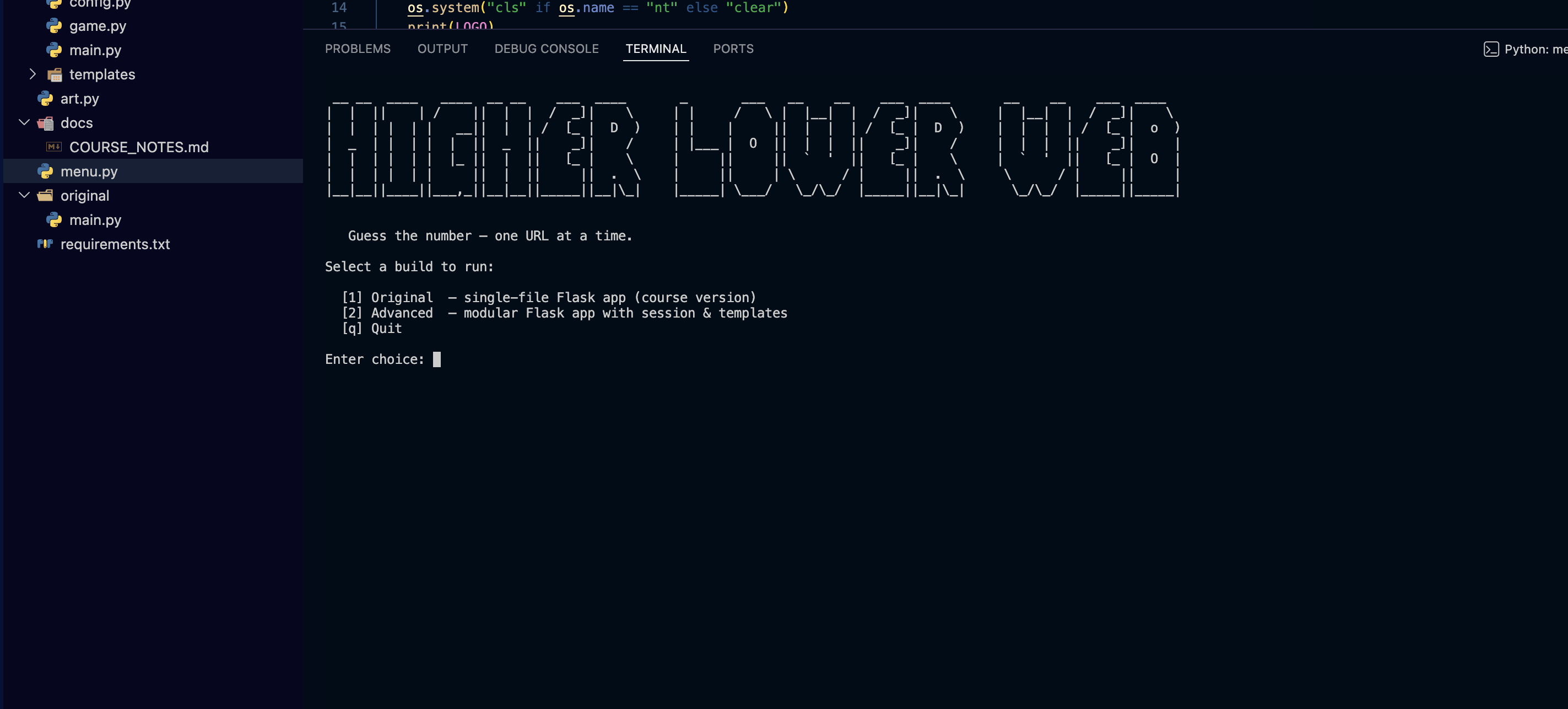The height and width of the screenshot is (709, 1568).
Task: Open requirements.txt file
Action: pos(115,244)
